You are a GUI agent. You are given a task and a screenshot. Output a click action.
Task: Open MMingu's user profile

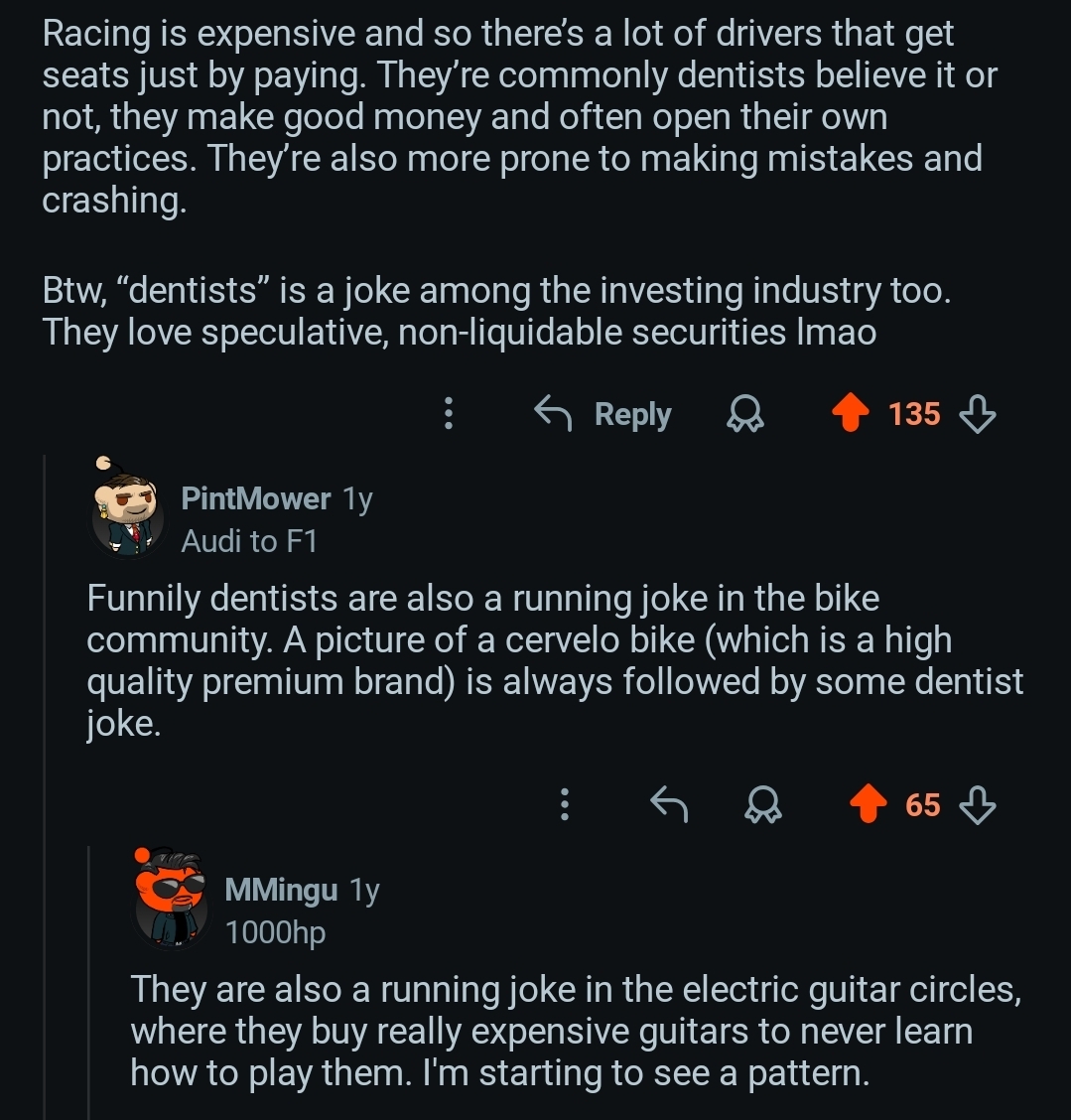tap(281, 890)
